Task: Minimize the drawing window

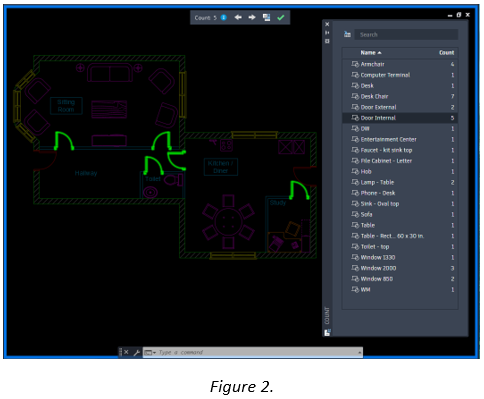Action: click(450, 15)
